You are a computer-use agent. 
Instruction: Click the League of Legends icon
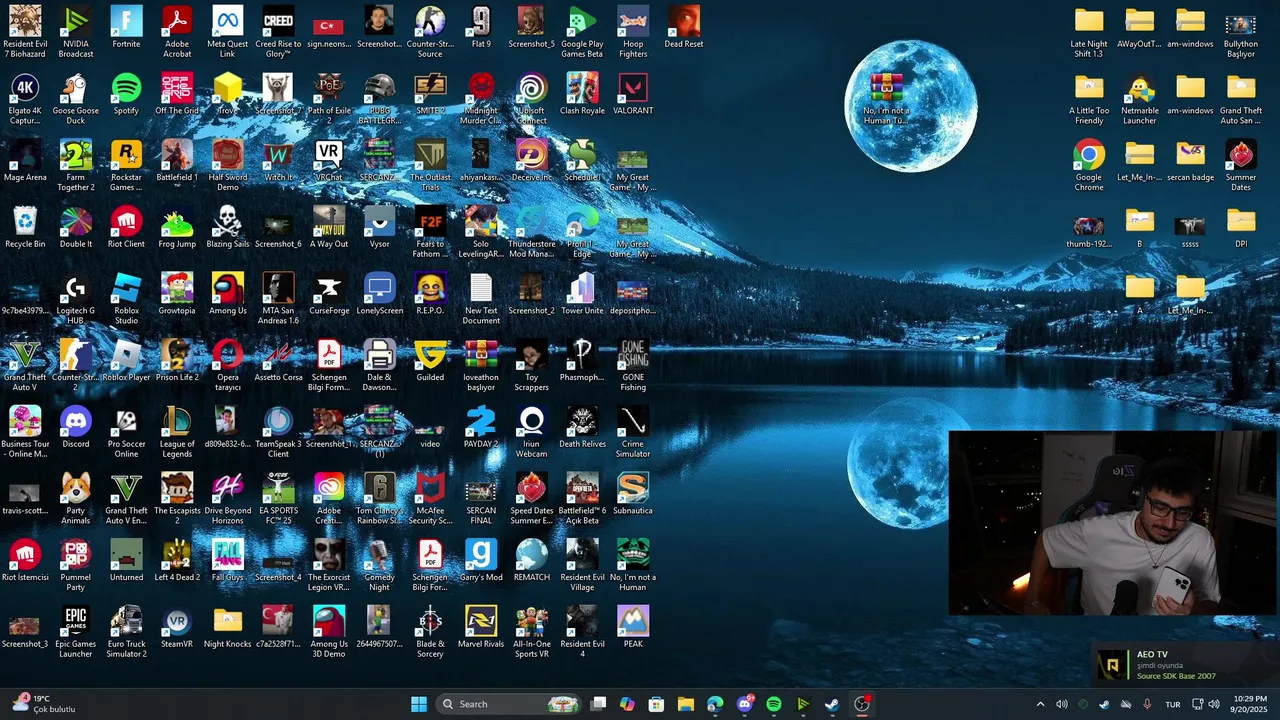click(177, 433)
